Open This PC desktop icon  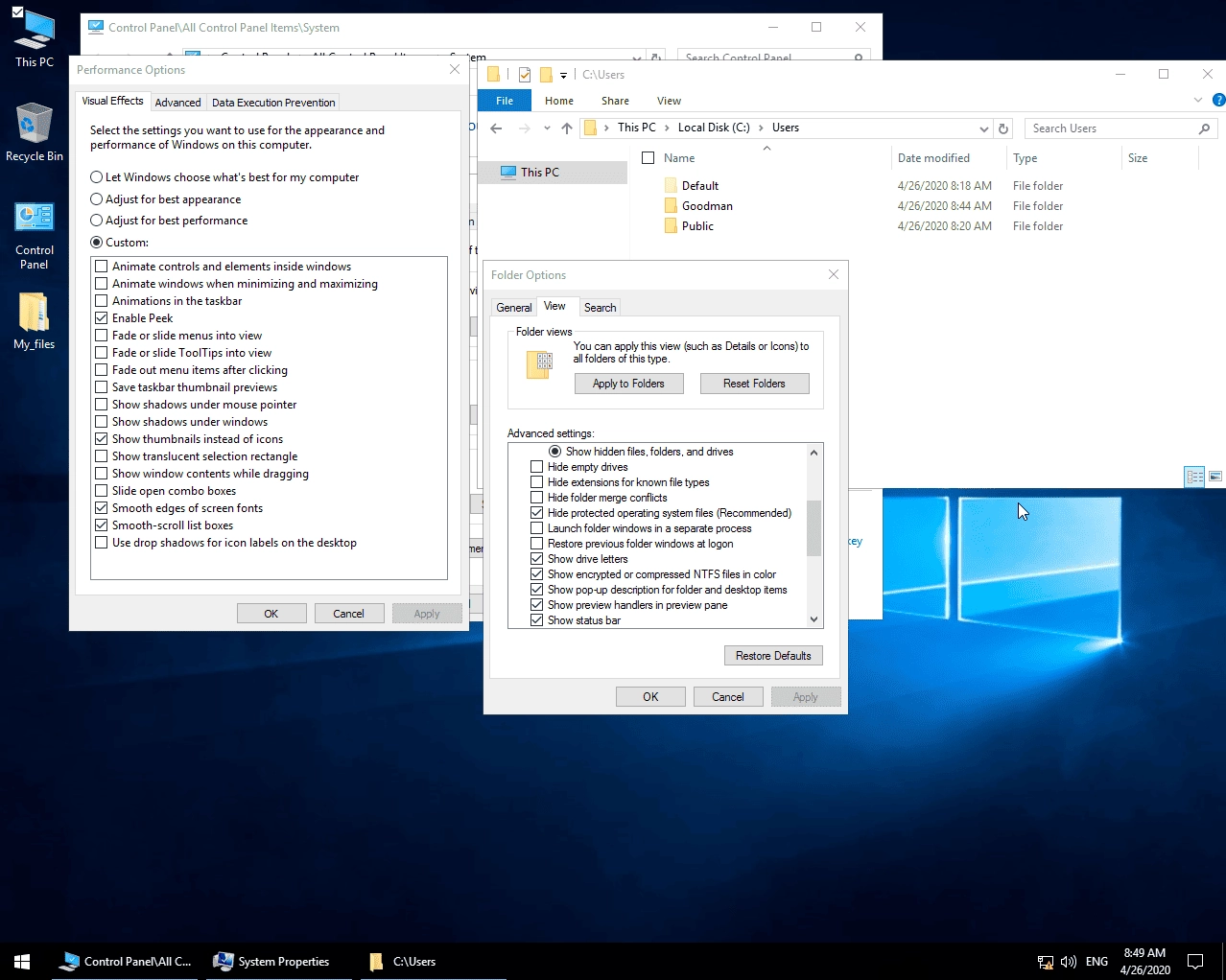(35, 38)
